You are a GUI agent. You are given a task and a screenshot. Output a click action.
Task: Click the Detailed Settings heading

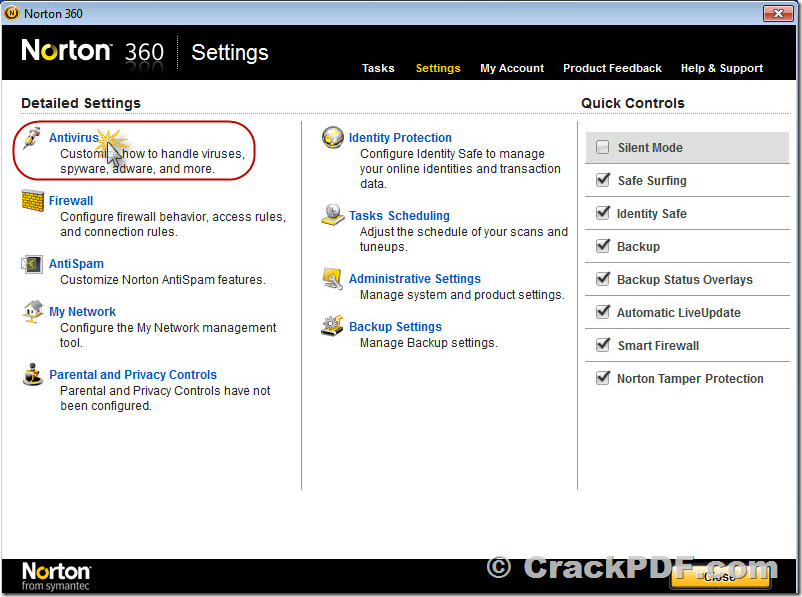coord(81,103)
